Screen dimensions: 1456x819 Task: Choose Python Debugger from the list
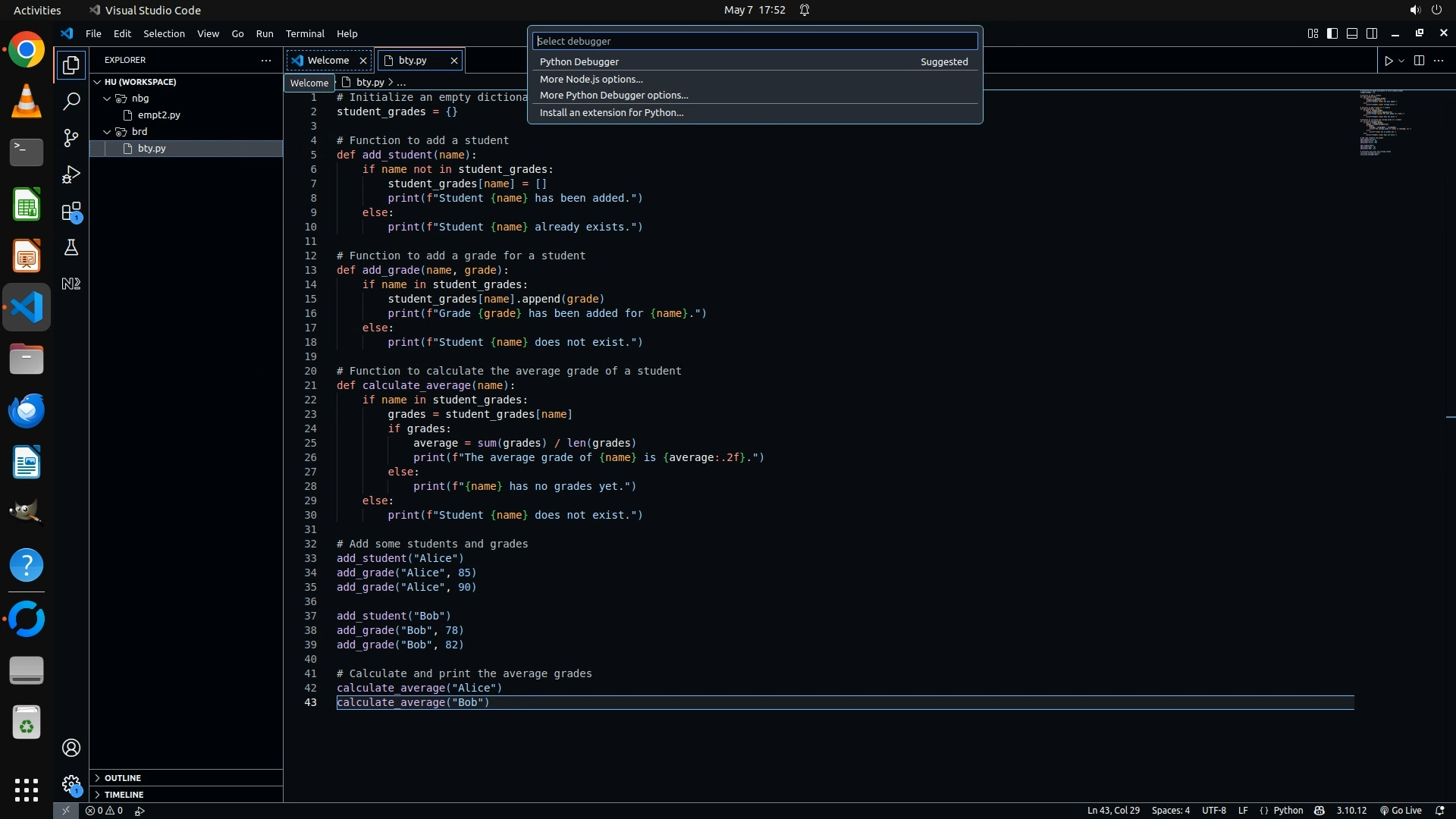pyautogui.click(x=579, y=61)
